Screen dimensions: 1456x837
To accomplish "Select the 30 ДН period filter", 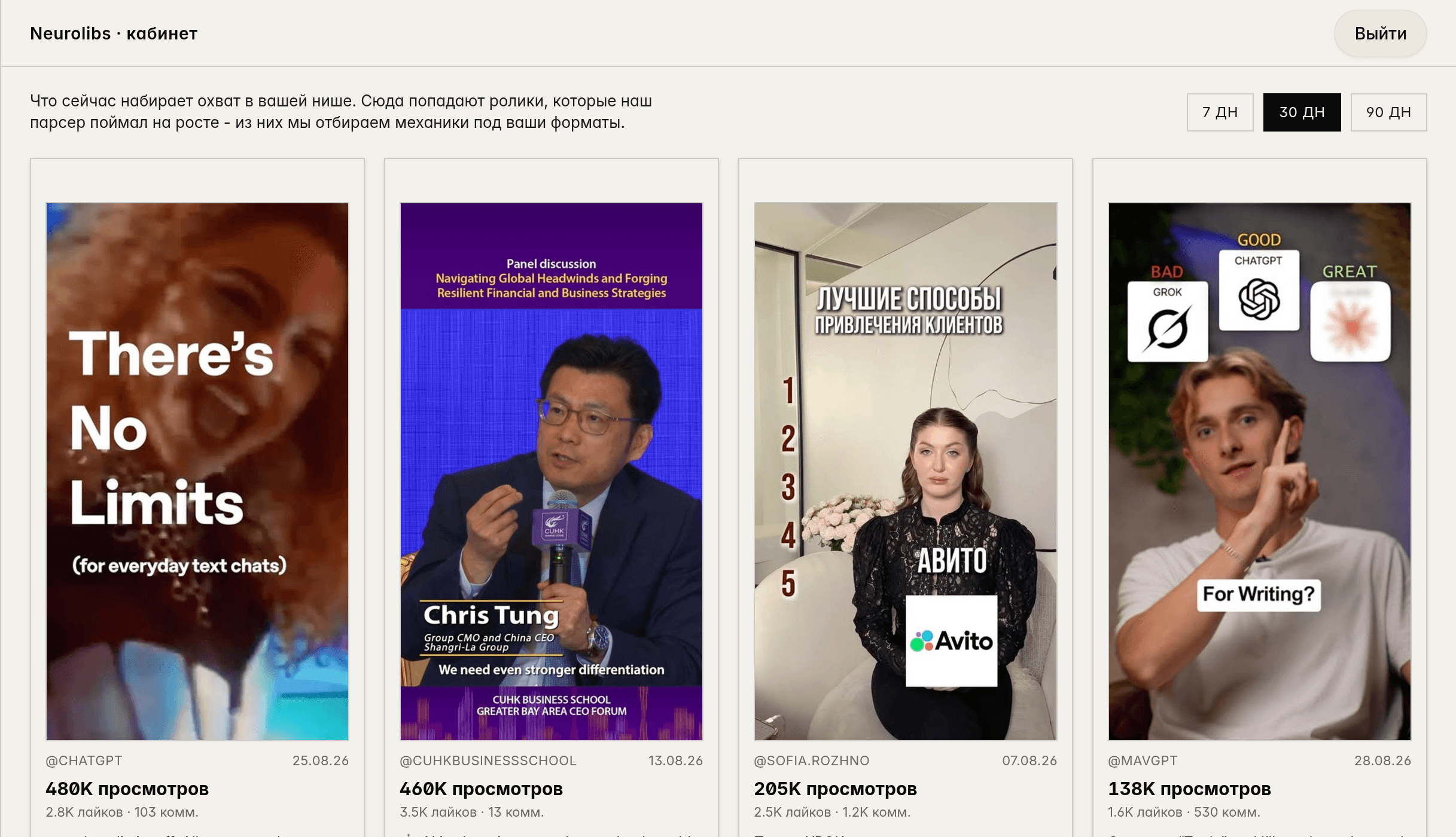I will tap(1302, 112).
